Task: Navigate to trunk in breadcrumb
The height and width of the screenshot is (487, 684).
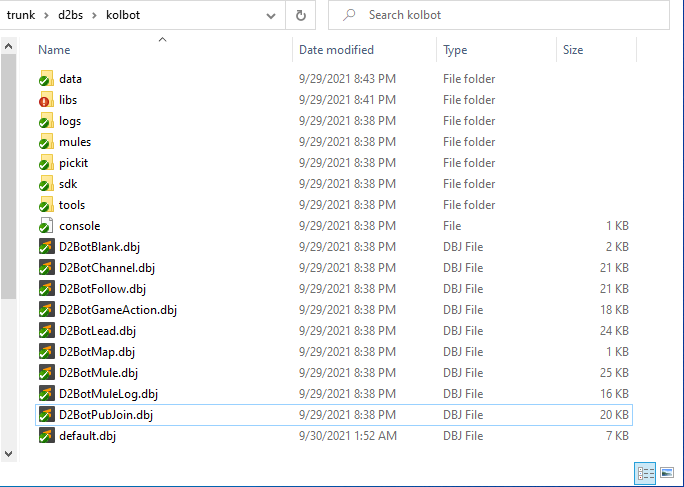Action: click(x=21, y=15)
